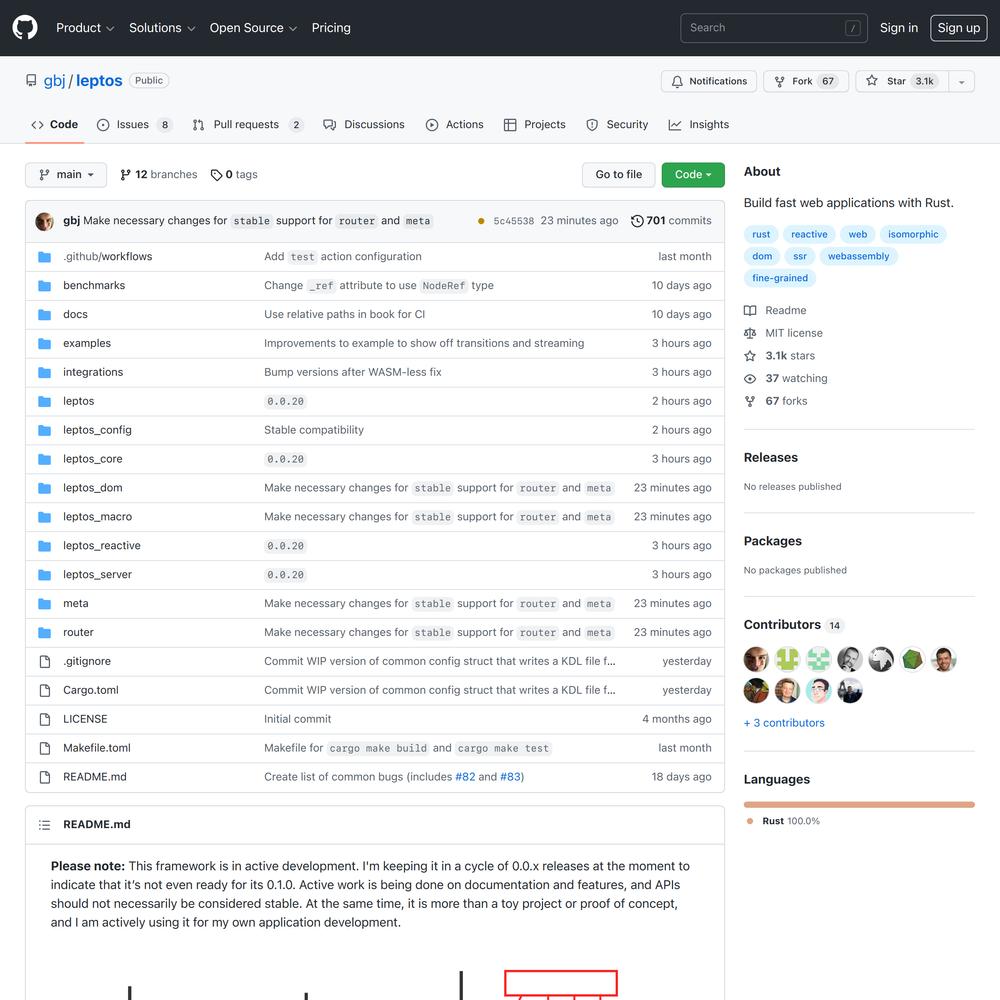Click the fork icon beside 67 forks

(750, 401)
